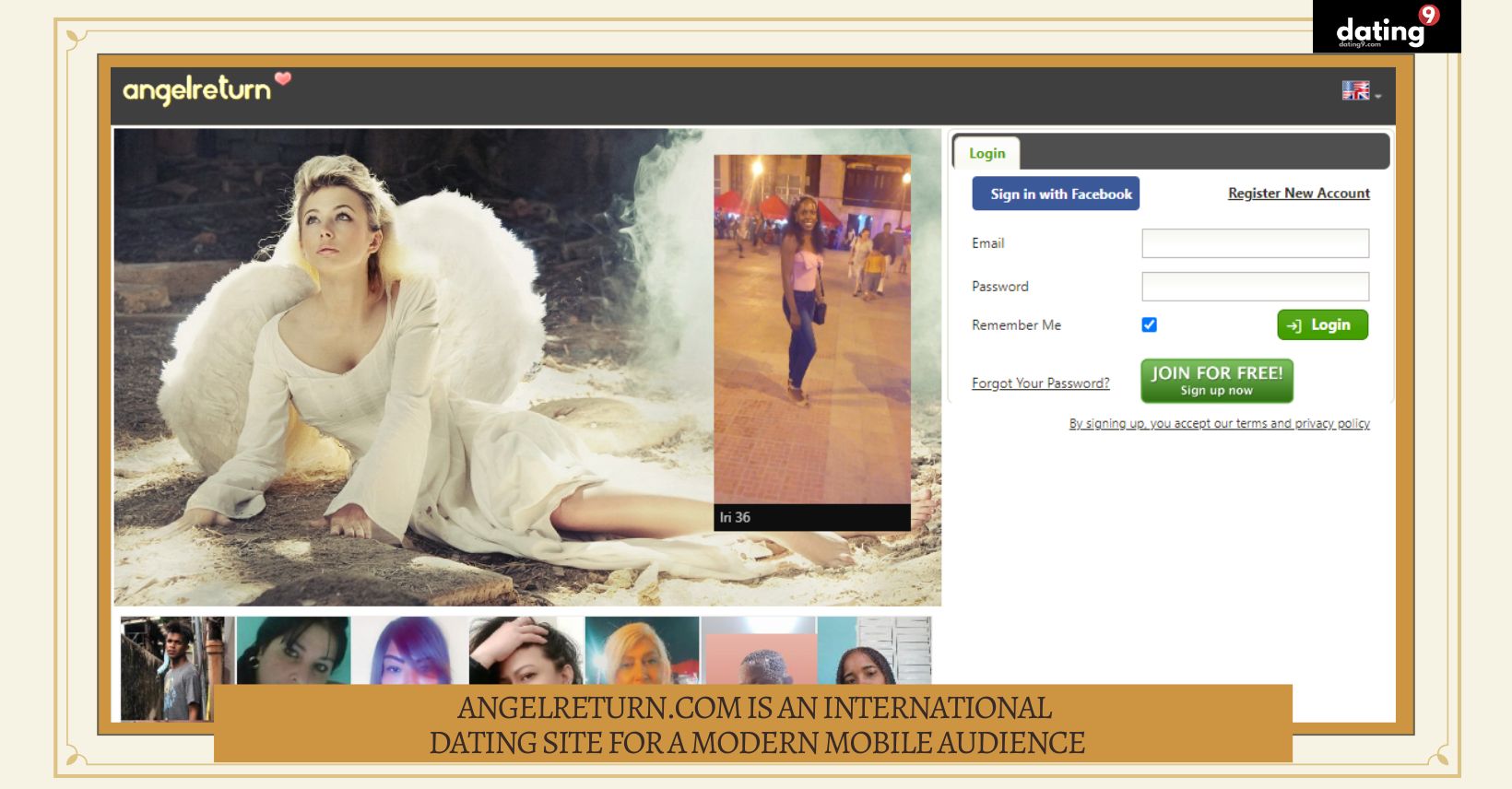Click JOIN FOR FREE sign up button
1512x789 pixels.
pyautogui.click(x=1216, y=381)
